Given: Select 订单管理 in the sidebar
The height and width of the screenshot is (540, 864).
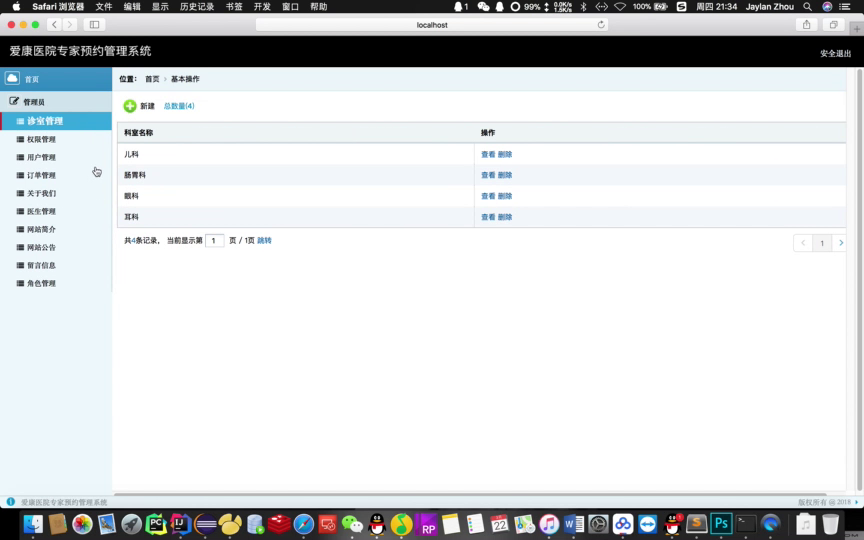Looking at the screenshot, I should 41,175.
